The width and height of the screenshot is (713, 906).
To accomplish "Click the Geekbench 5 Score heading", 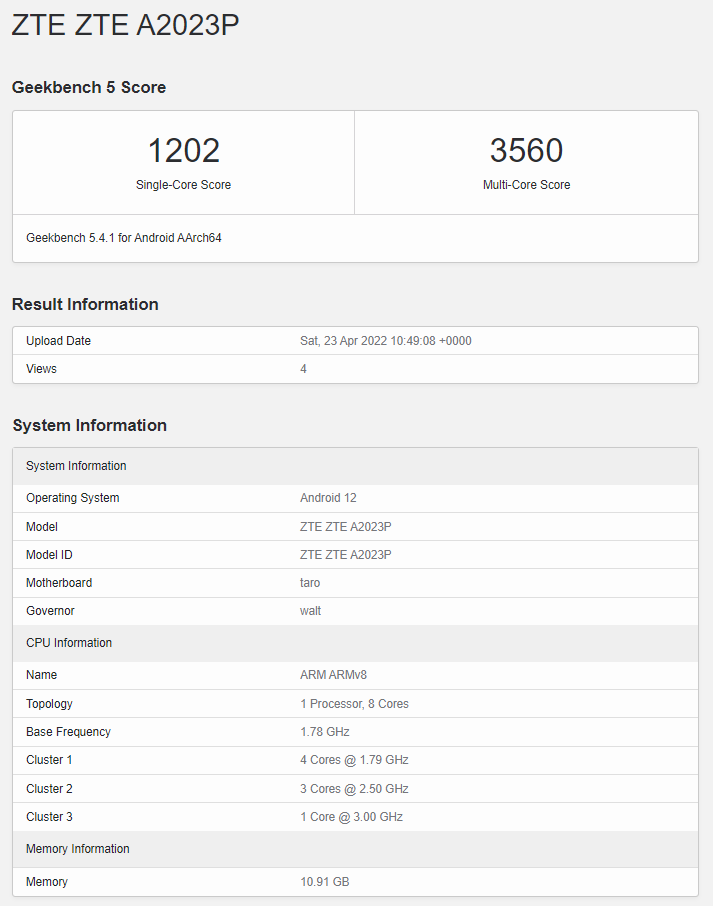I will (89, 87).
